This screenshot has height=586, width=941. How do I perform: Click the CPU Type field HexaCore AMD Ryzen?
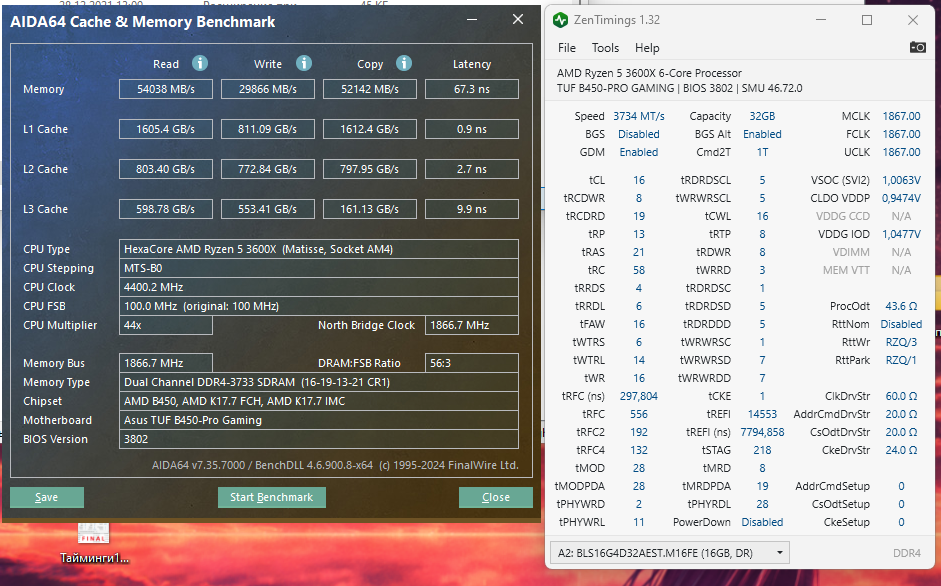(x=319, y=249)
